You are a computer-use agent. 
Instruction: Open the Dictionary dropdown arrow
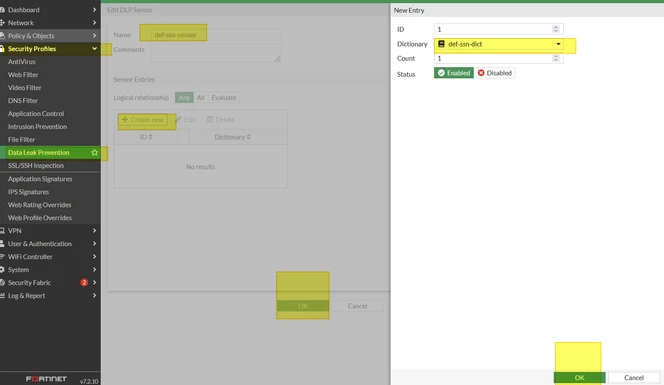point(558,44)
